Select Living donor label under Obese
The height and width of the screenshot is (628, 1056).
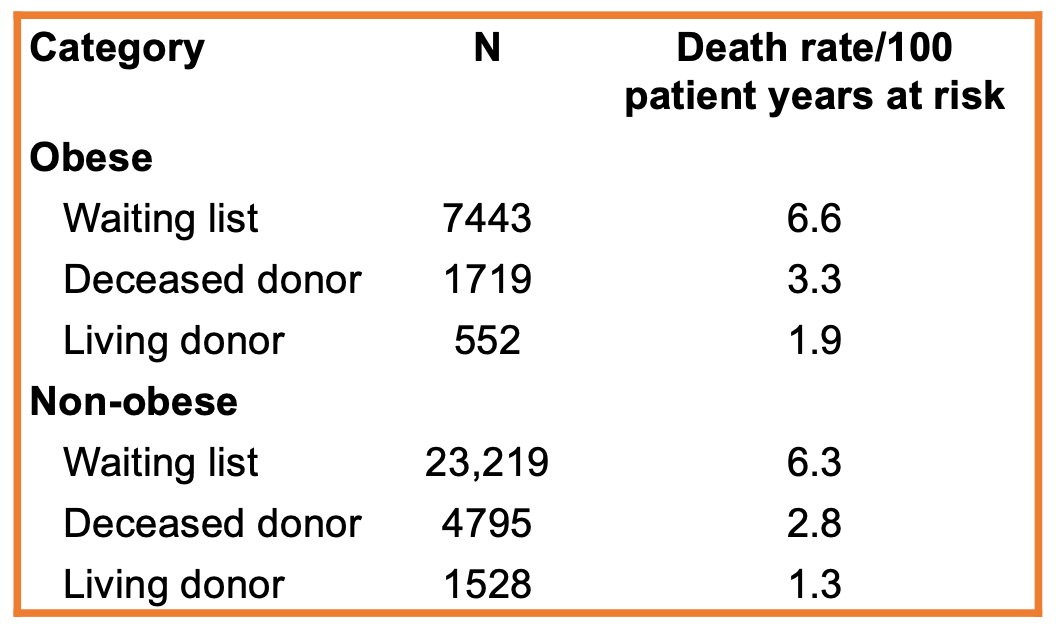point(174,341)
